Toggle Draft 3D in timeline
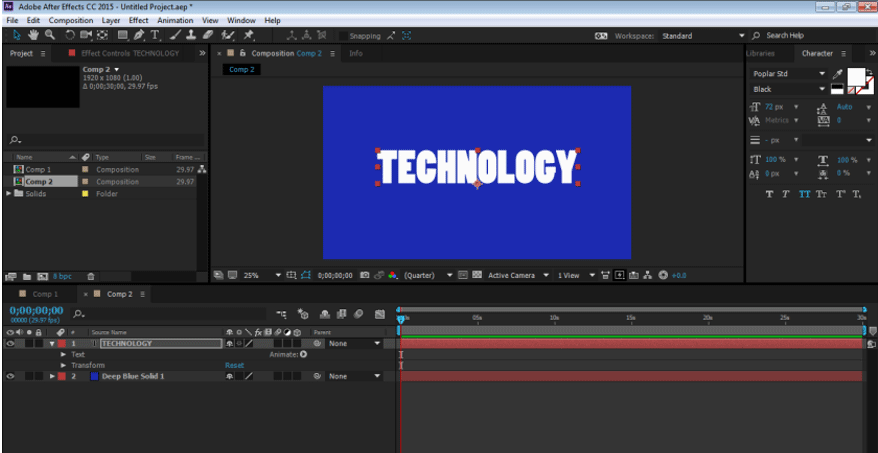This screenshot has height=453, width=878. point(303,314)
